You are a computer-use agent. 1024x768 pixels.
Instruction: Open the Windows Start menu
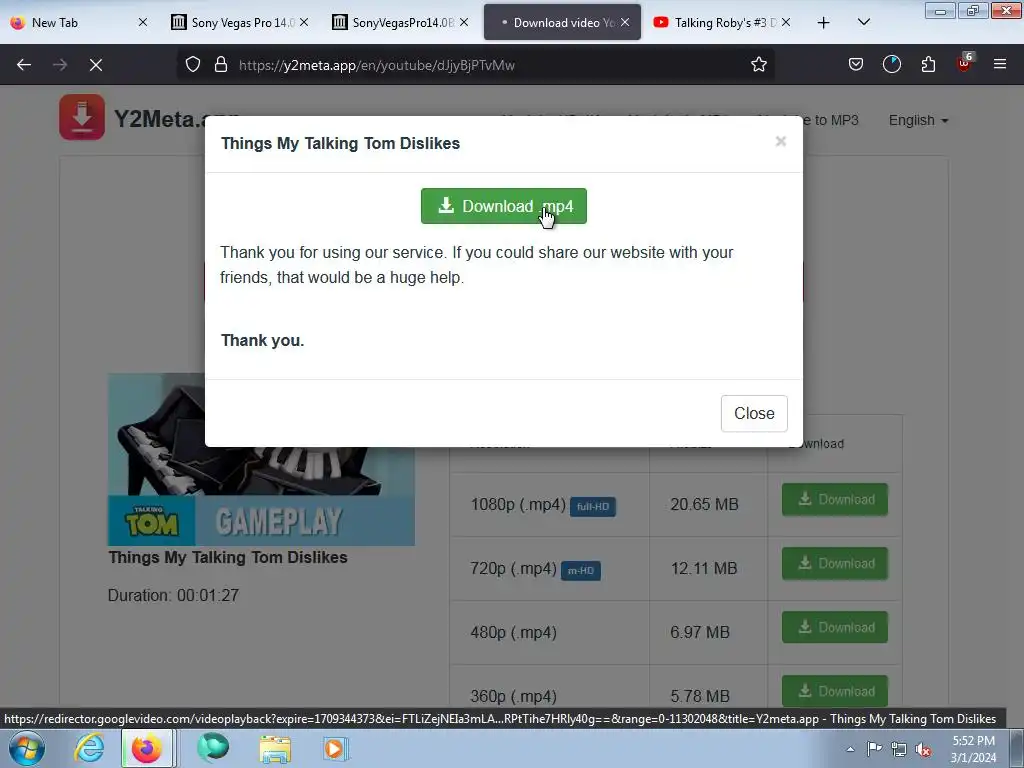click(x=27, y=748)
